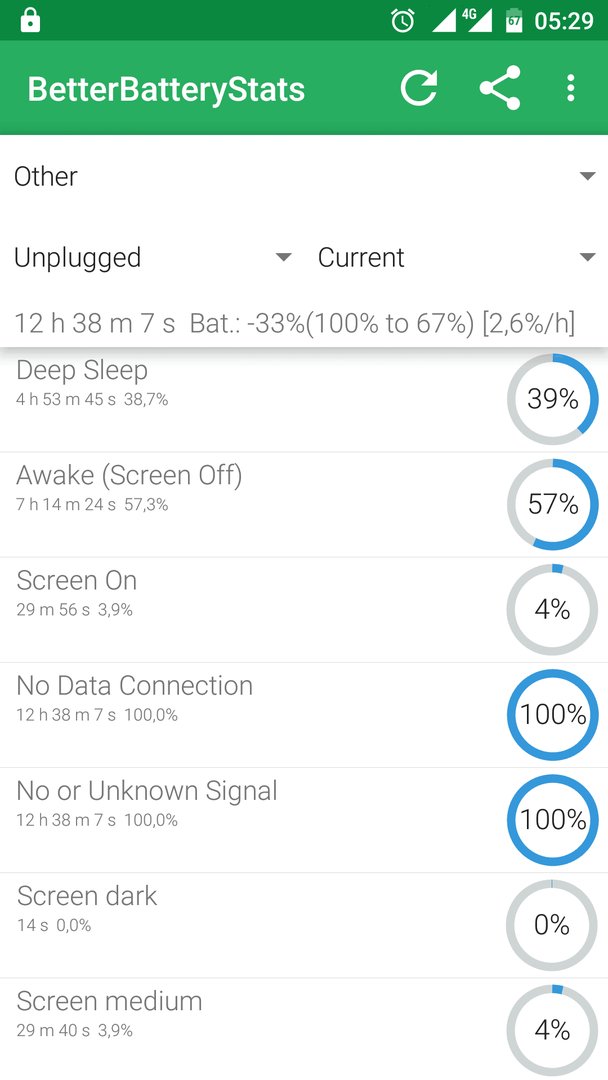Tap the Deep Sleep 39% gauge
This screenshot has width=608, height=1080.
point(552,399)
